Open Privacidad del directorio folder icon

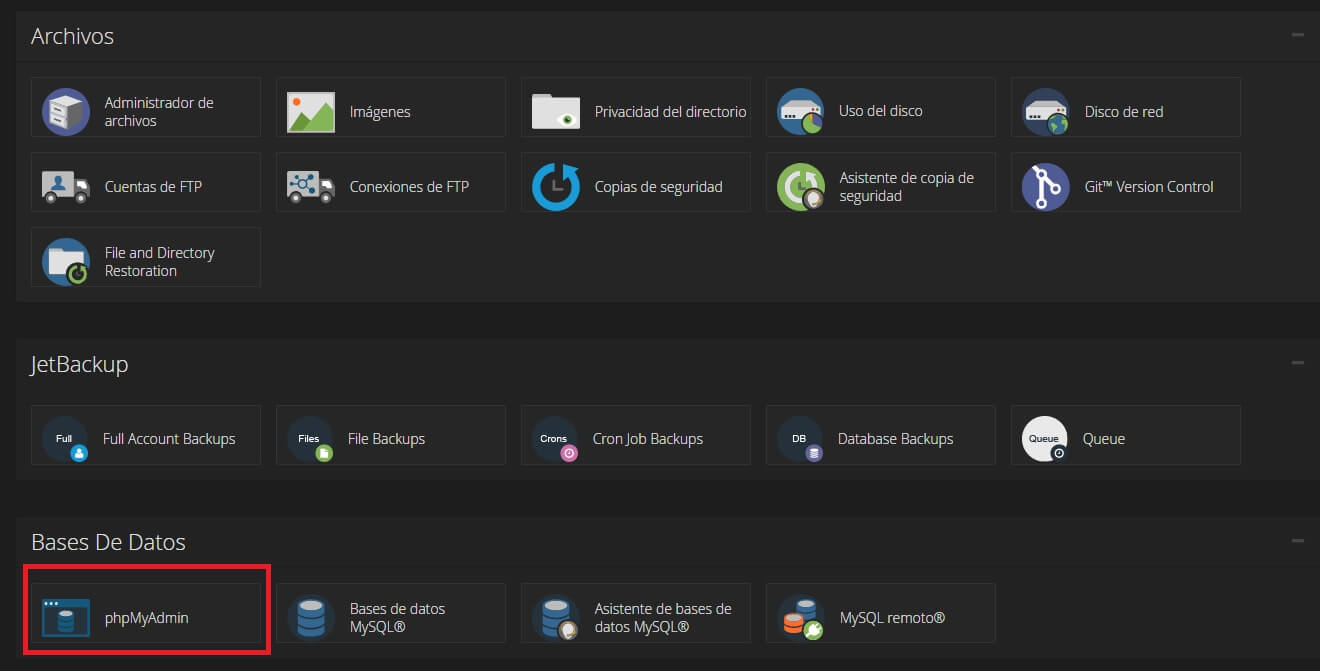[x=556, y=111]
